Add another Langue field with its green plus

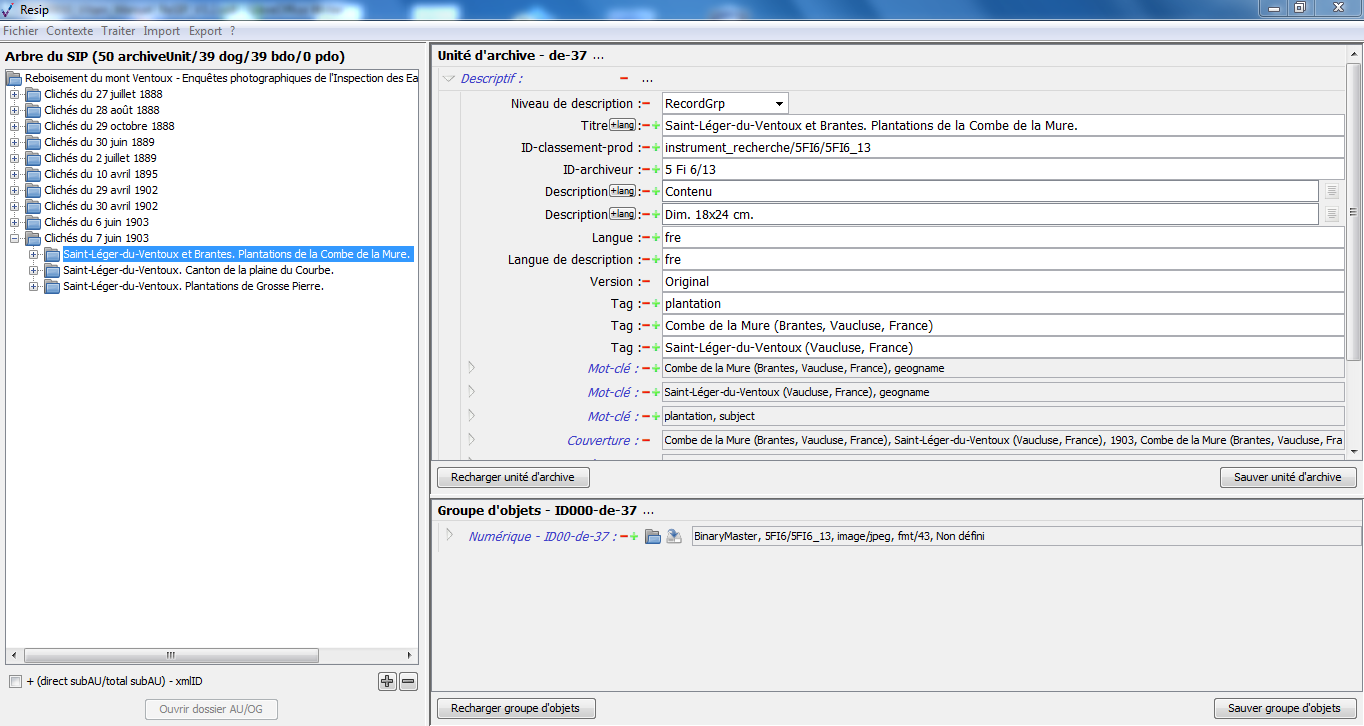coord(656,238)
